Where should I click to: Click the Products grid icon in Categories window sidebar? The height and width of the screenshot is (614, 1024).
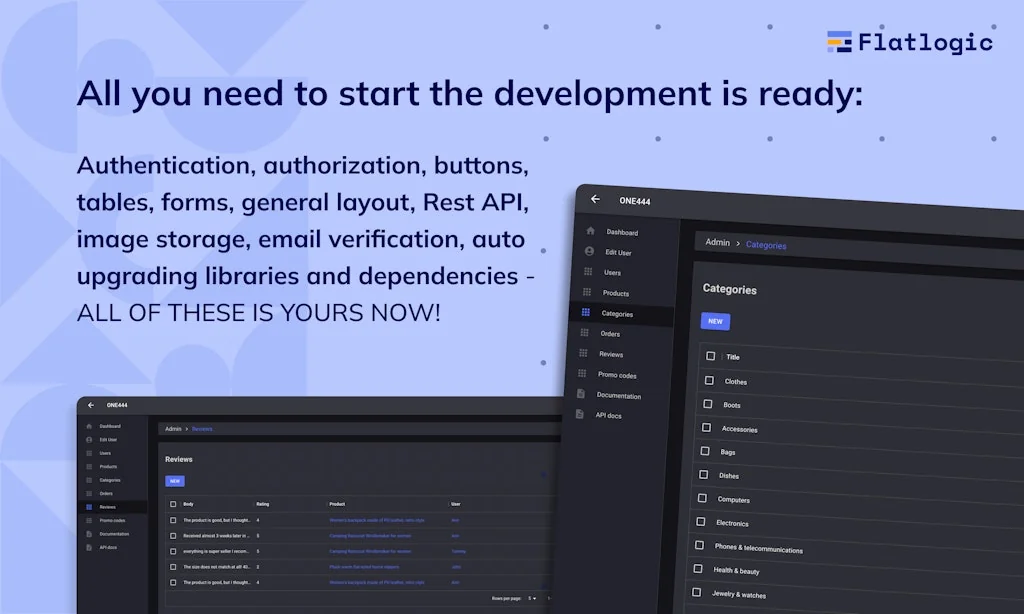587,292
